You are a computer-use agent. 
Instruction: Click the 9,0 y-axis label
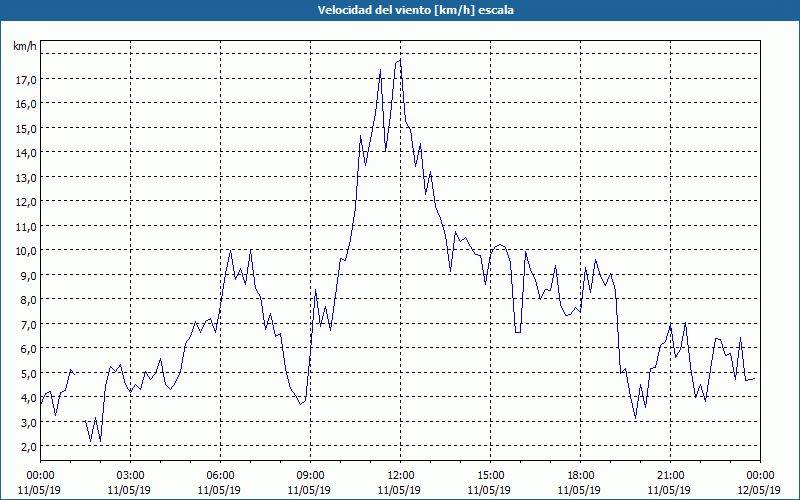click(x=28, y=275)
